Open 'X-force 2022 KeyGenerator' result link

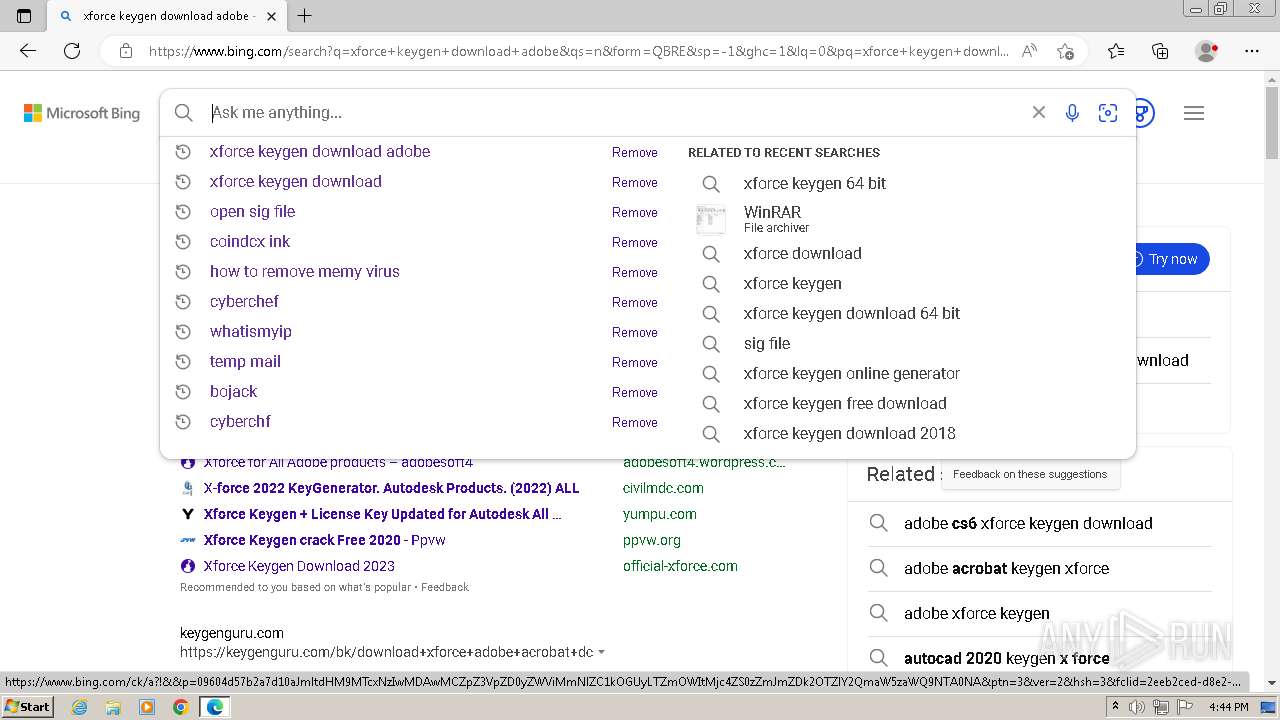391,488
